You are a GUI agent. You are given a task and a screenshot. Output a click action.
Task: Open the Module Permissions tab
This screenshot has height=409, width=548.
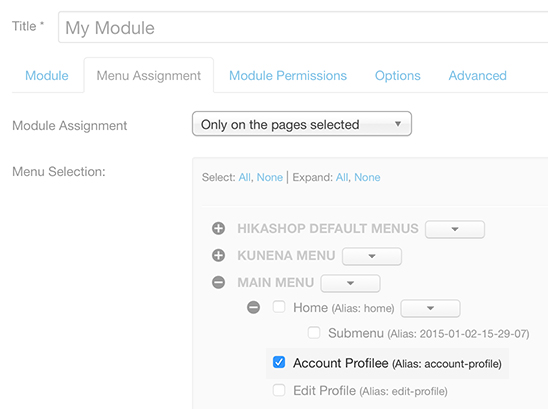[x=288, y=76]
